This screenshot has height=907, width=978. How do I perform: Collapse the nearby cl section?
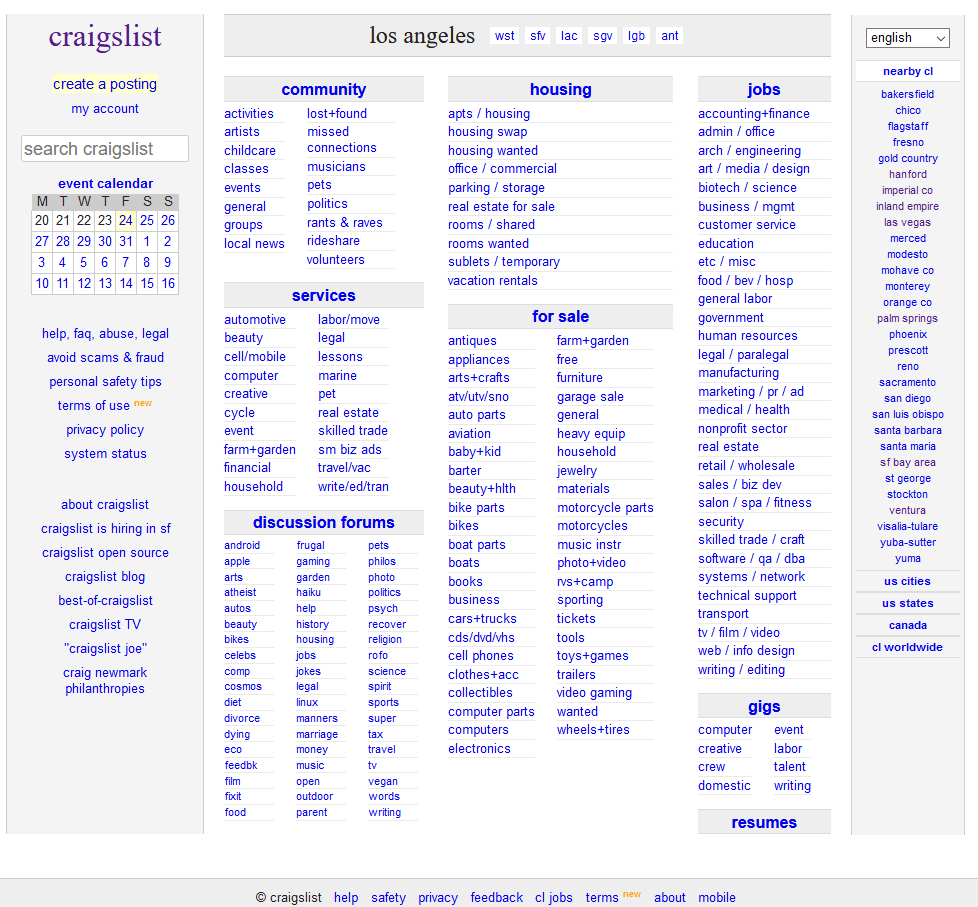pyautogui.click(x=908, y=71)
